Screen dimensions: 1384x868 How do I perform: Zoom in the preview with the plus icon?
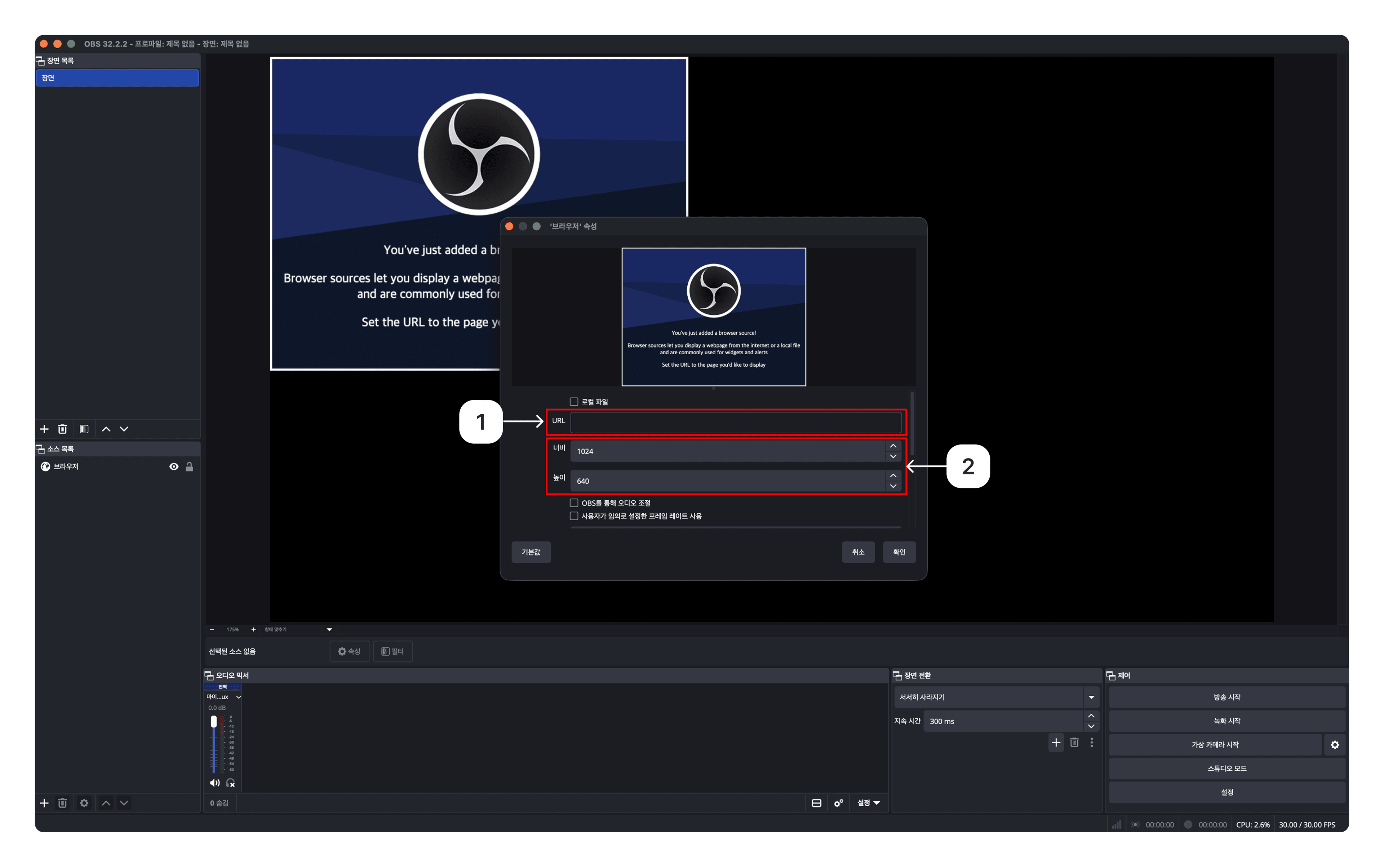253,630
